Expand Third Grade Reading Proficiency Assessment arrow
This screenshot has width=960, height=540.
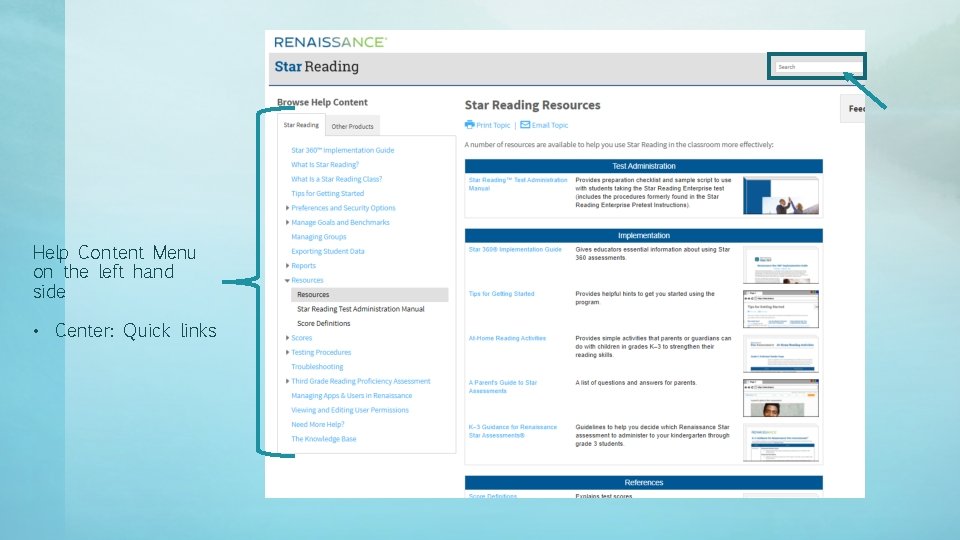(x=287, y=381)
